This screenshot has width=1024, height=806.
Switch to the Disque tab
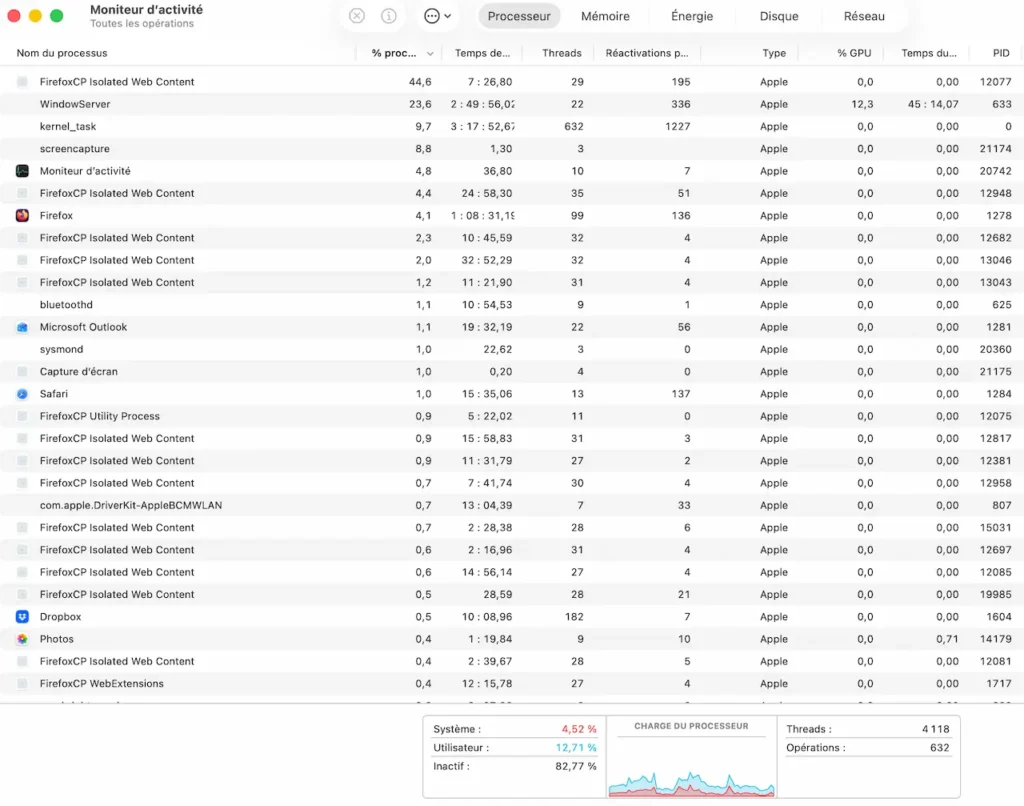(779, 16)
